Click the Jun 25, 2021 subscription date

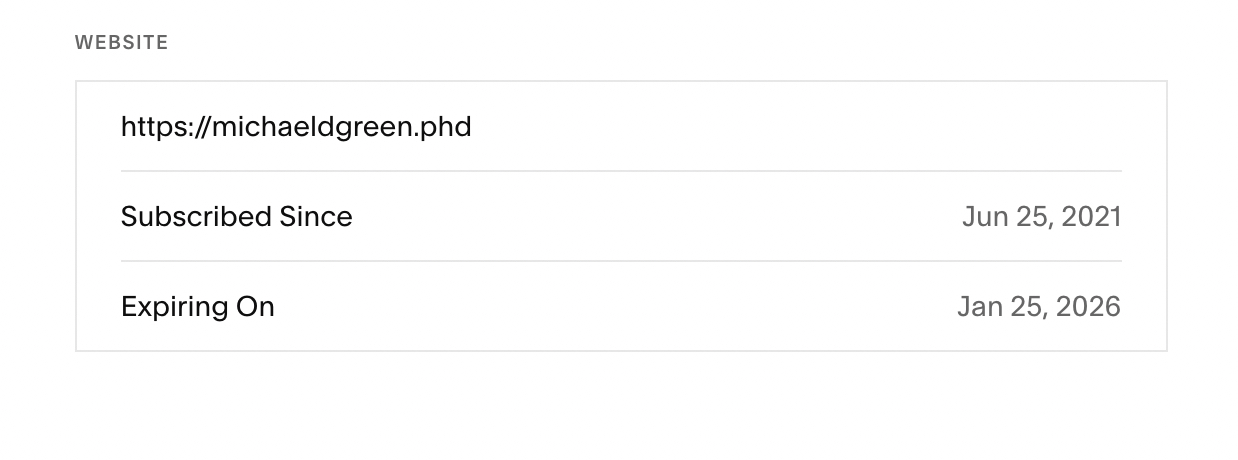click(1041, 217)
